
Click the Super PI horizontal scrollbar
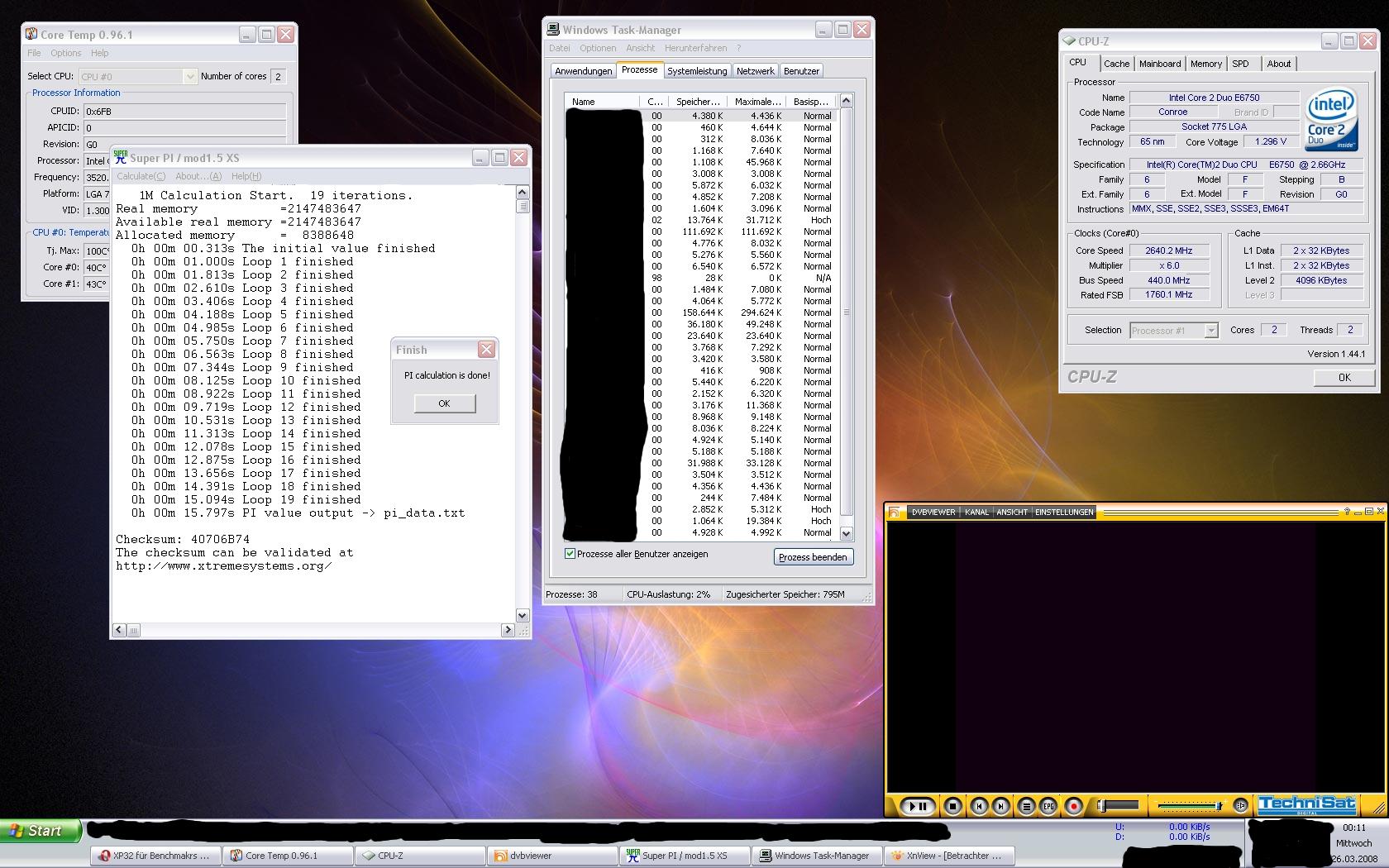(313, 630)
